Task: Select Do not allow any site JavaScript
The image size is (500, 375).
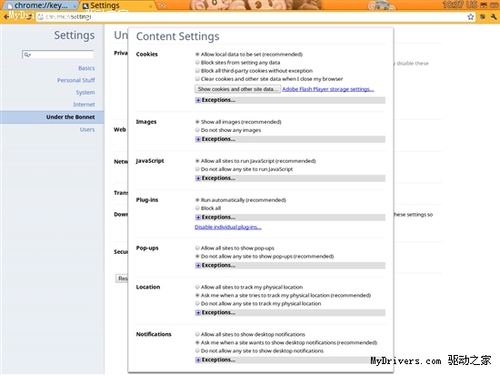Action: click(197, 169)
